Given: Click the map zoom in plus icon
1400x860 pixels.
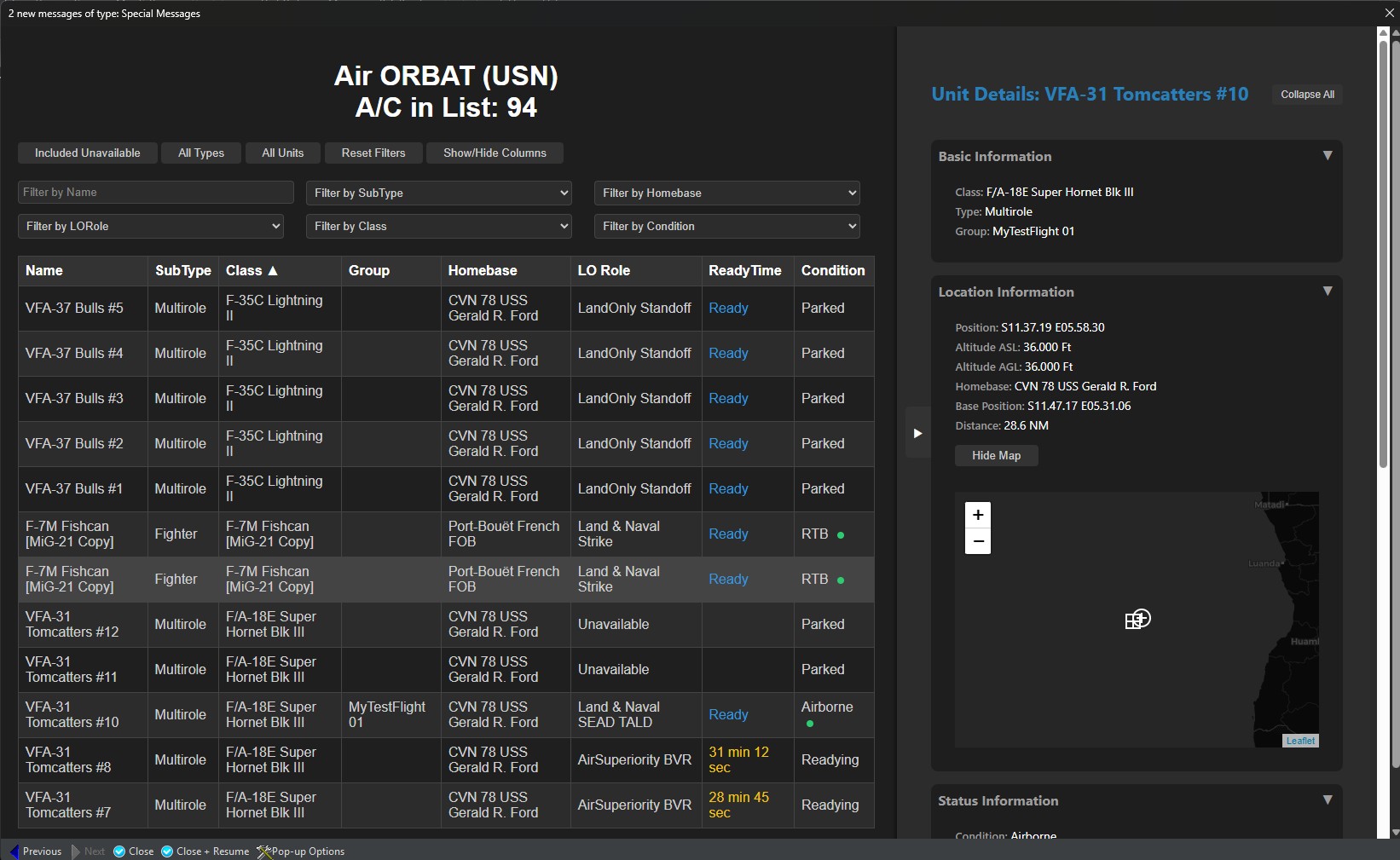Looking at the screenshot, I should pos(978,515).
